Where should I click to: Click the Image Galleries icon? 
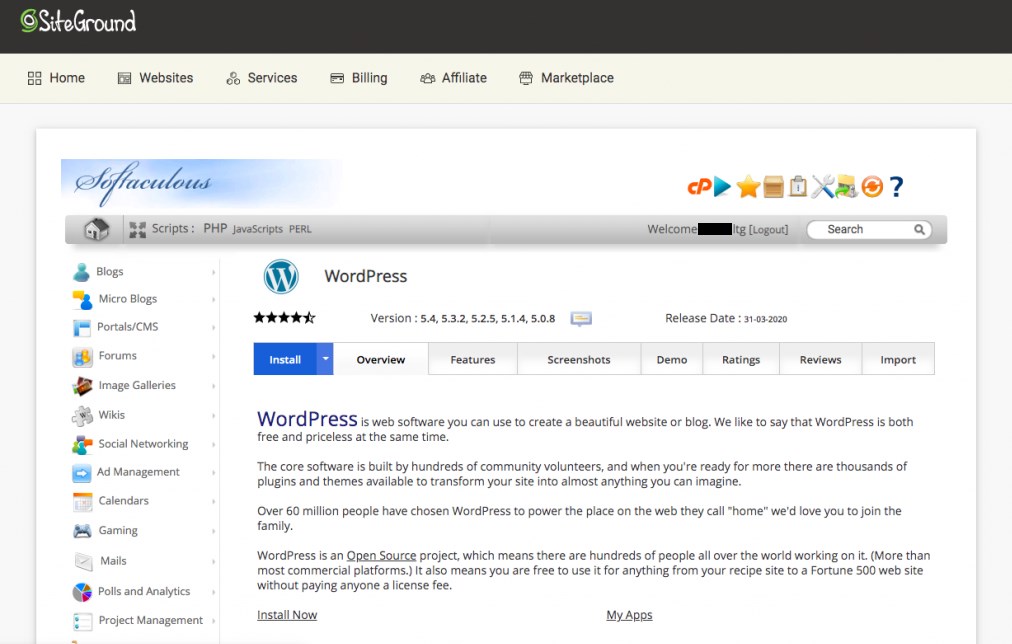(82, 386)
